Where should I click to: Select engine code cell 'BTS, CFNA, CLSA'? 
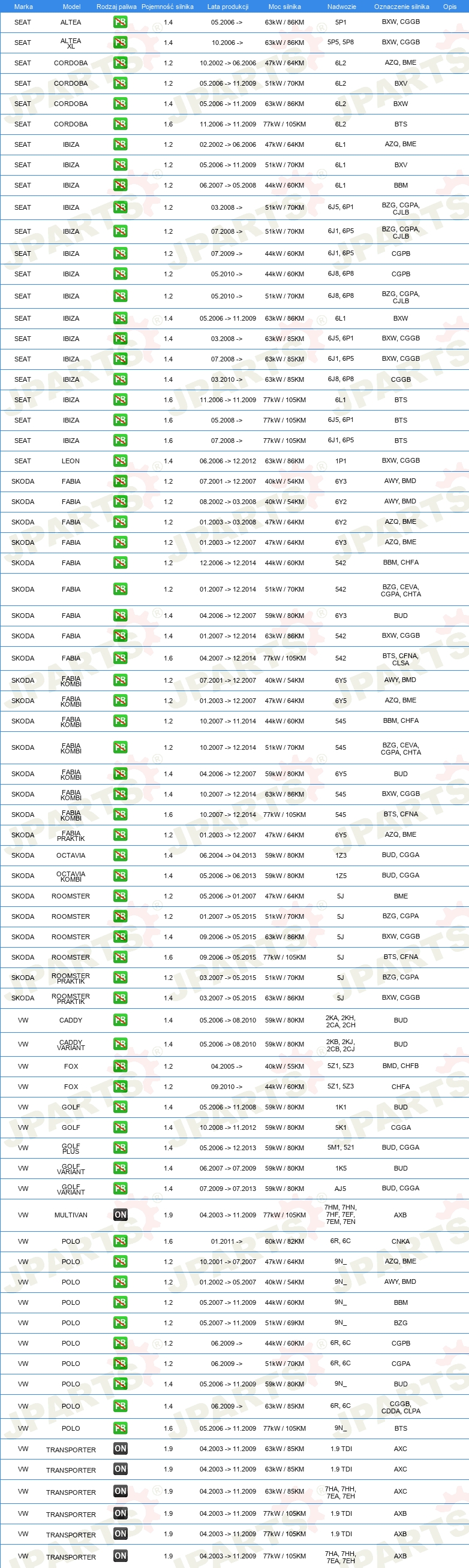click(401, 660)
